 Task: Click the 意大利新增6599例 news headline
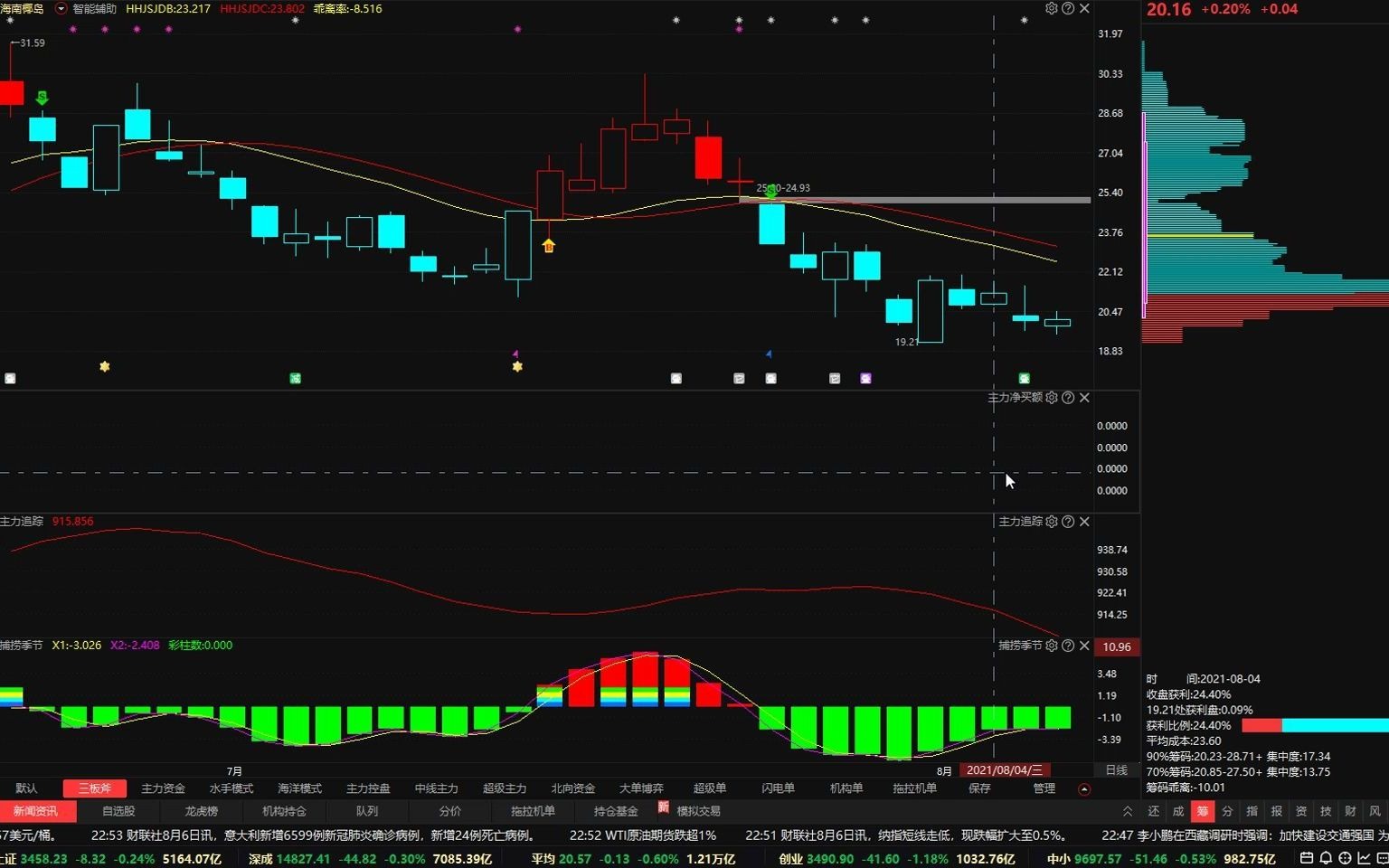313,835
